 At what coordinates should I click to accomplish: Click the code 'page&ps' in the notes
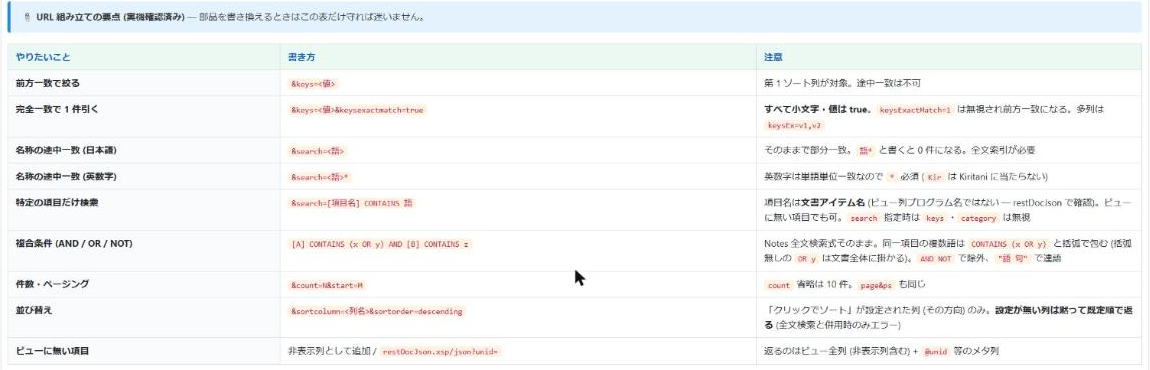[876, 285]
